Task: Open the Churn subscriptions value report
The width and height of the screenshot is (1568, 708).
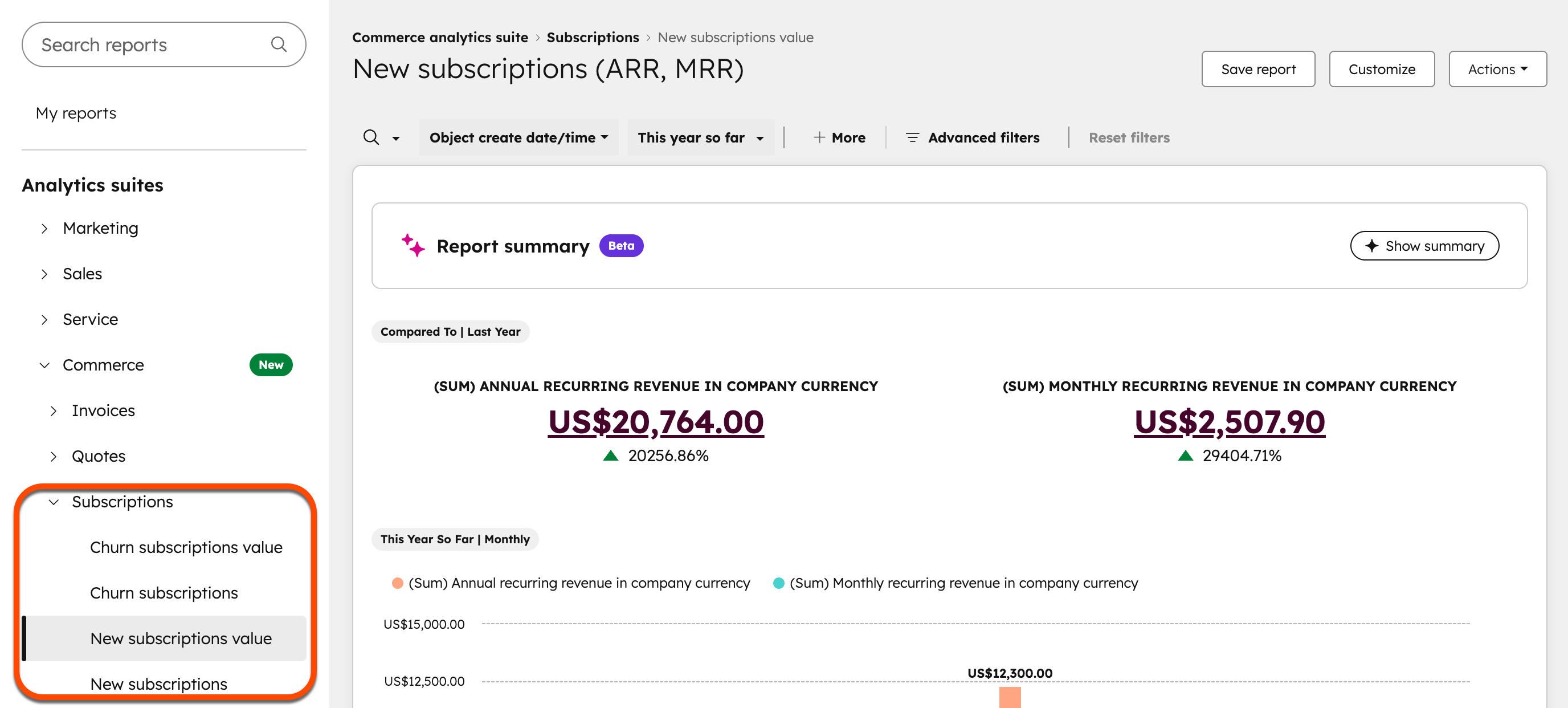Action: 186,547
